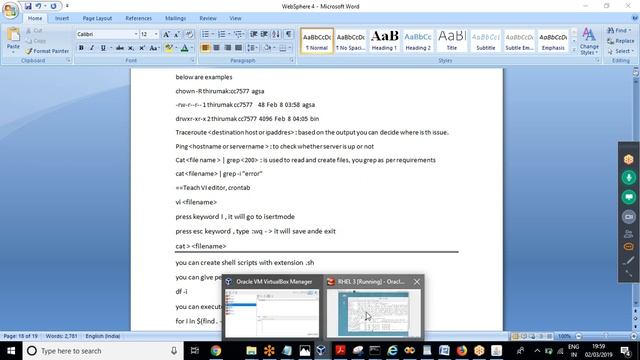Open Chrome from the taskbar
The height and width of the screenshot is (360, 640).
[x=216, y=351]
